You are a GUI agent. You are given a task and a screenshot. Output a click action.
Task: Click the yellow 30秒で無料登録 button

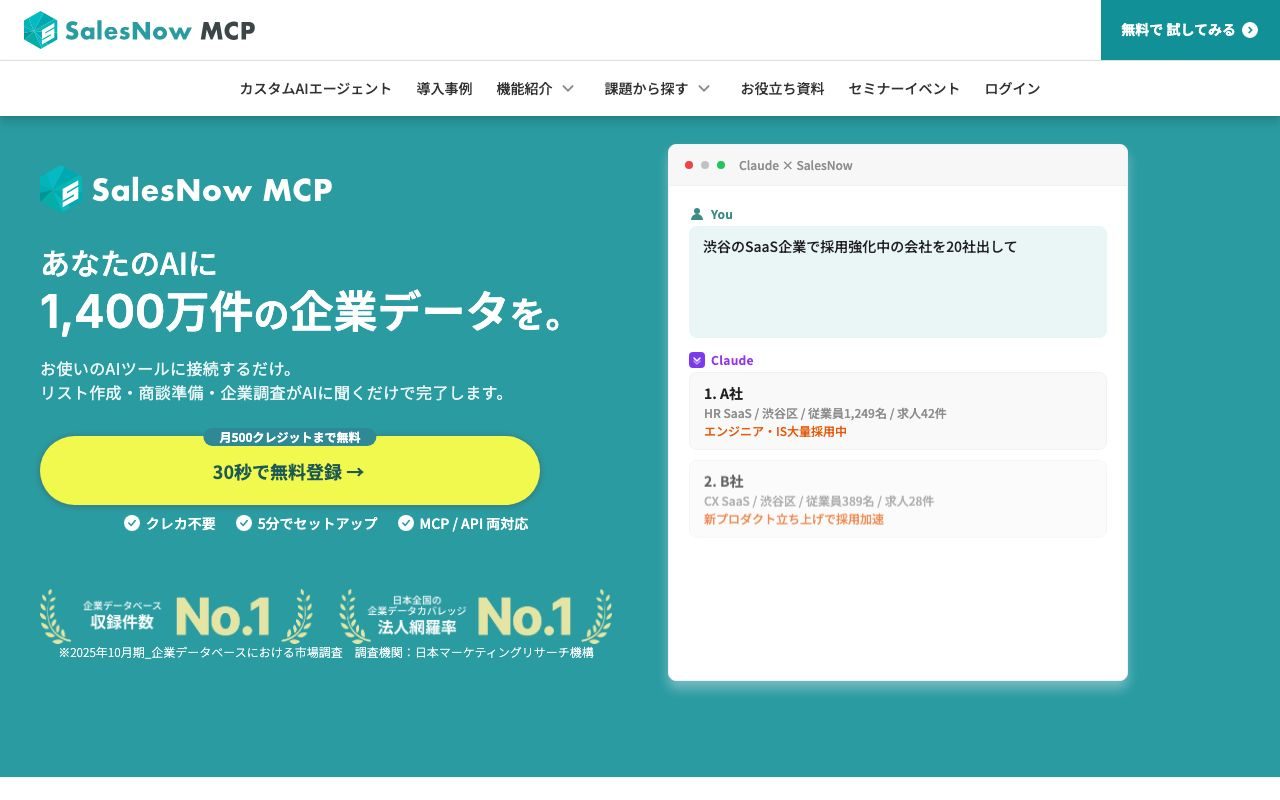(290, 471)
